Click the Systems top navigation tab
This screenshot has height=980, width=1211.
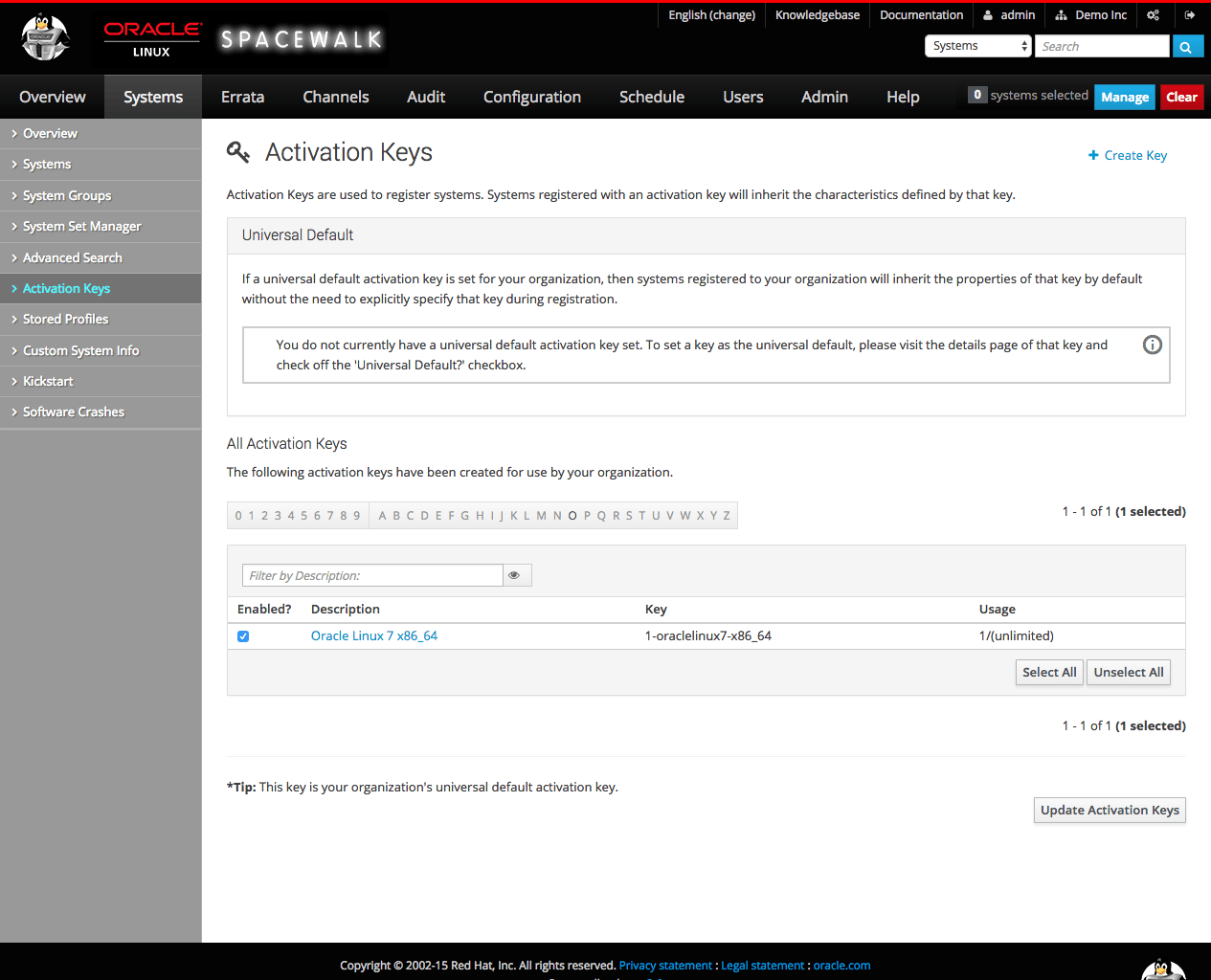pyautogui.click(x=153, y=97)
